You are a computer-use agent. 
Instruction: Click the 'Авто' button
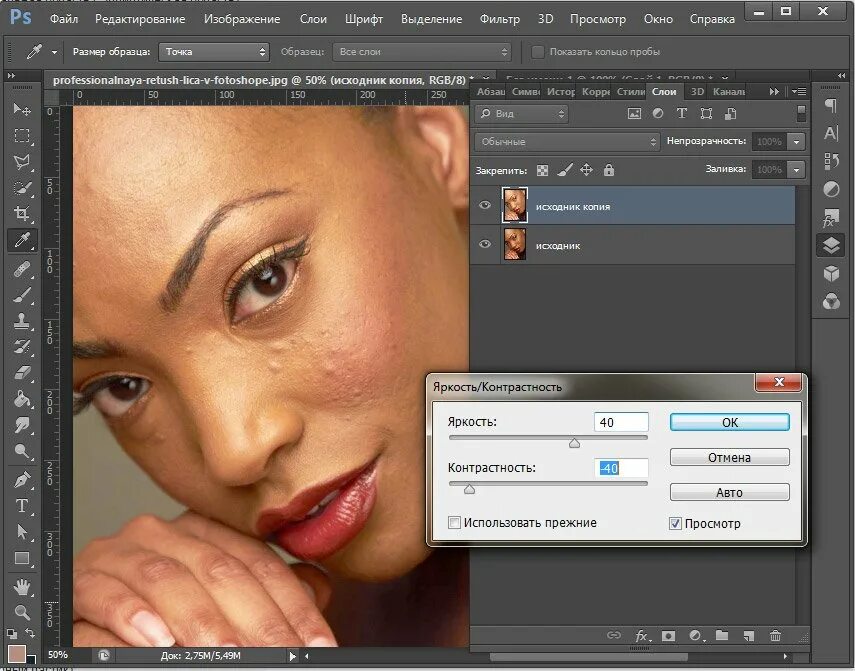click(730, 492)
